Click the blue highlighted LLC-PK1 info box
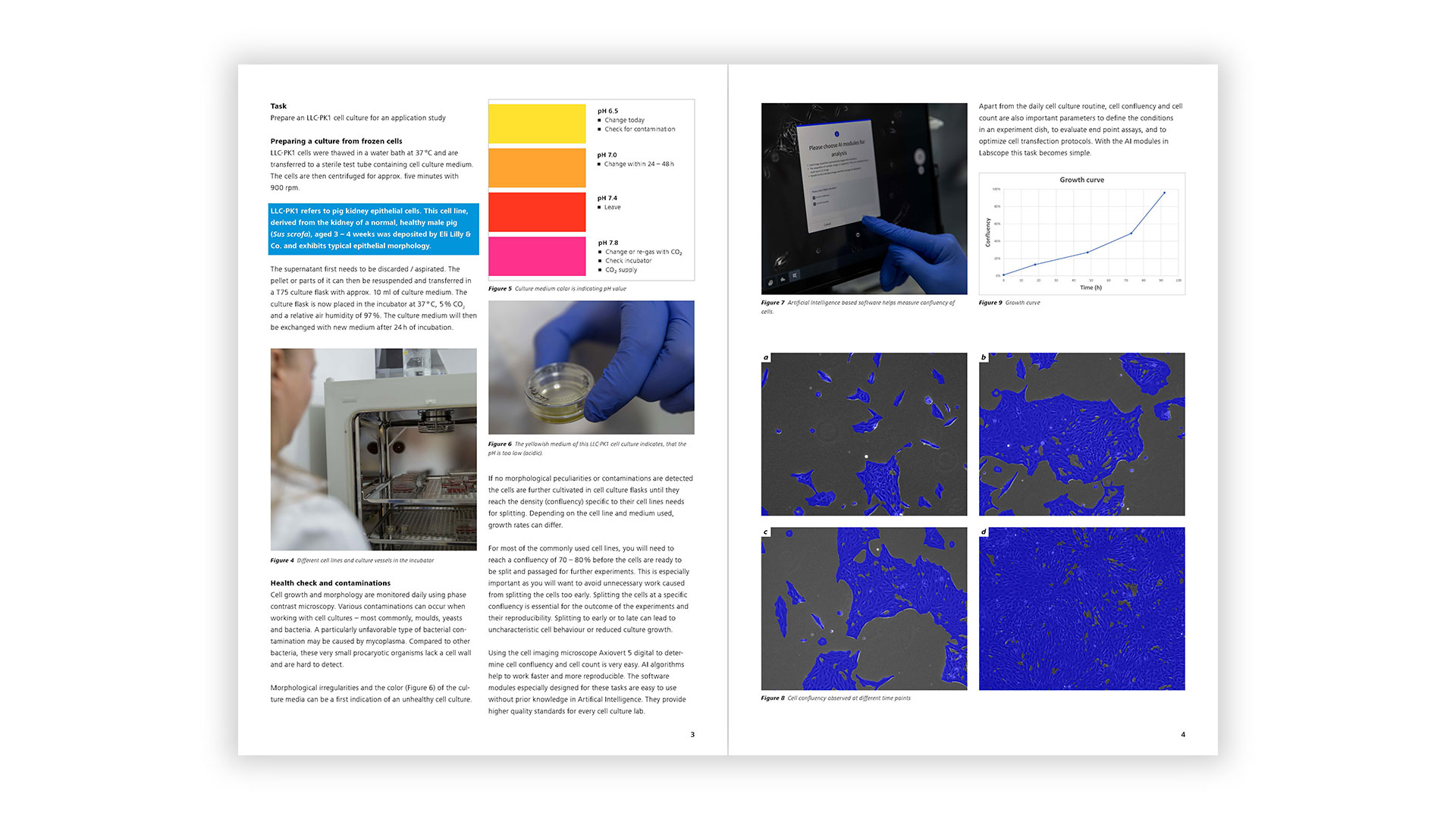1456x819 pixels. tap(374, 228)
